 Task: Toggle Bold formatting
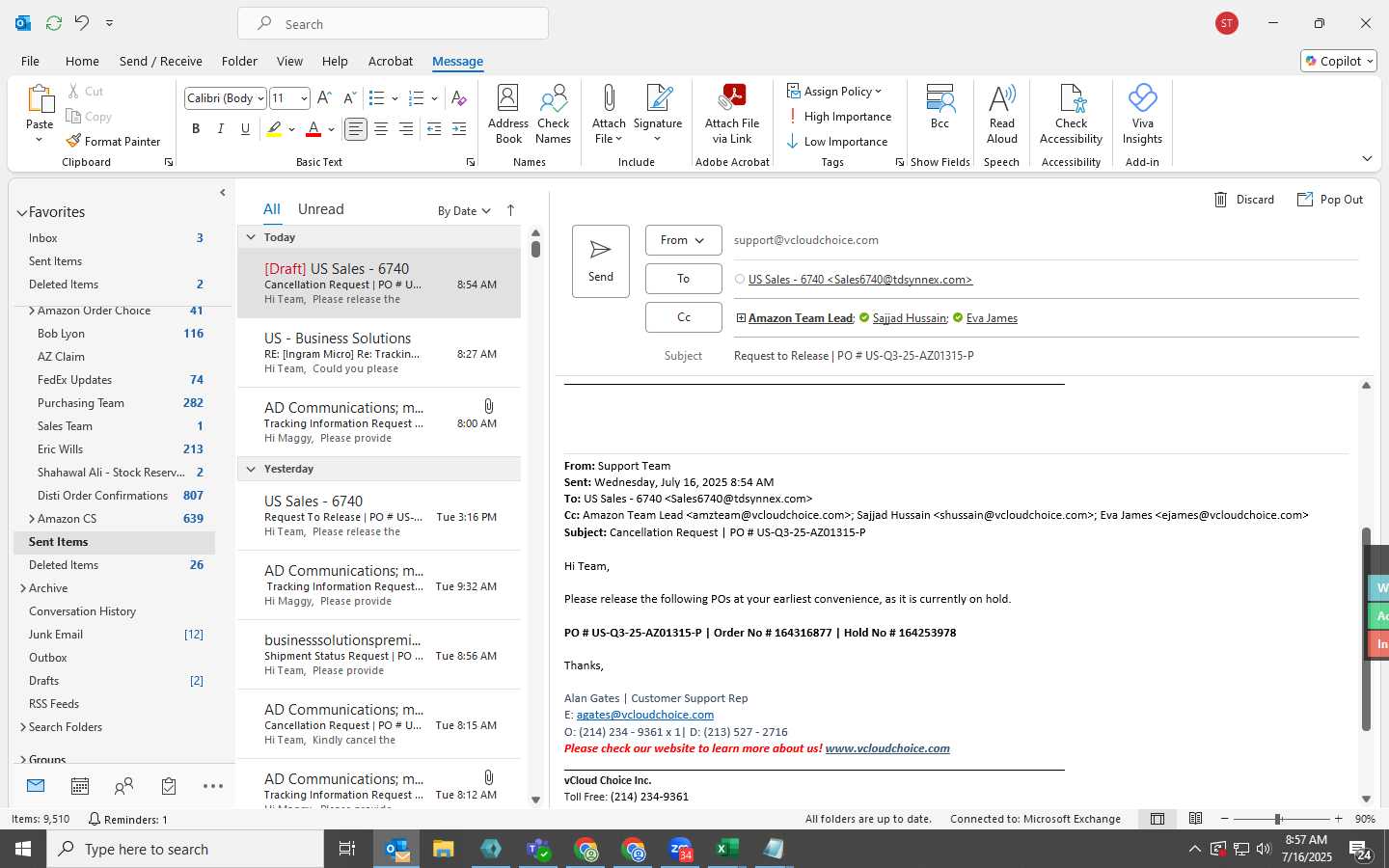196,128
